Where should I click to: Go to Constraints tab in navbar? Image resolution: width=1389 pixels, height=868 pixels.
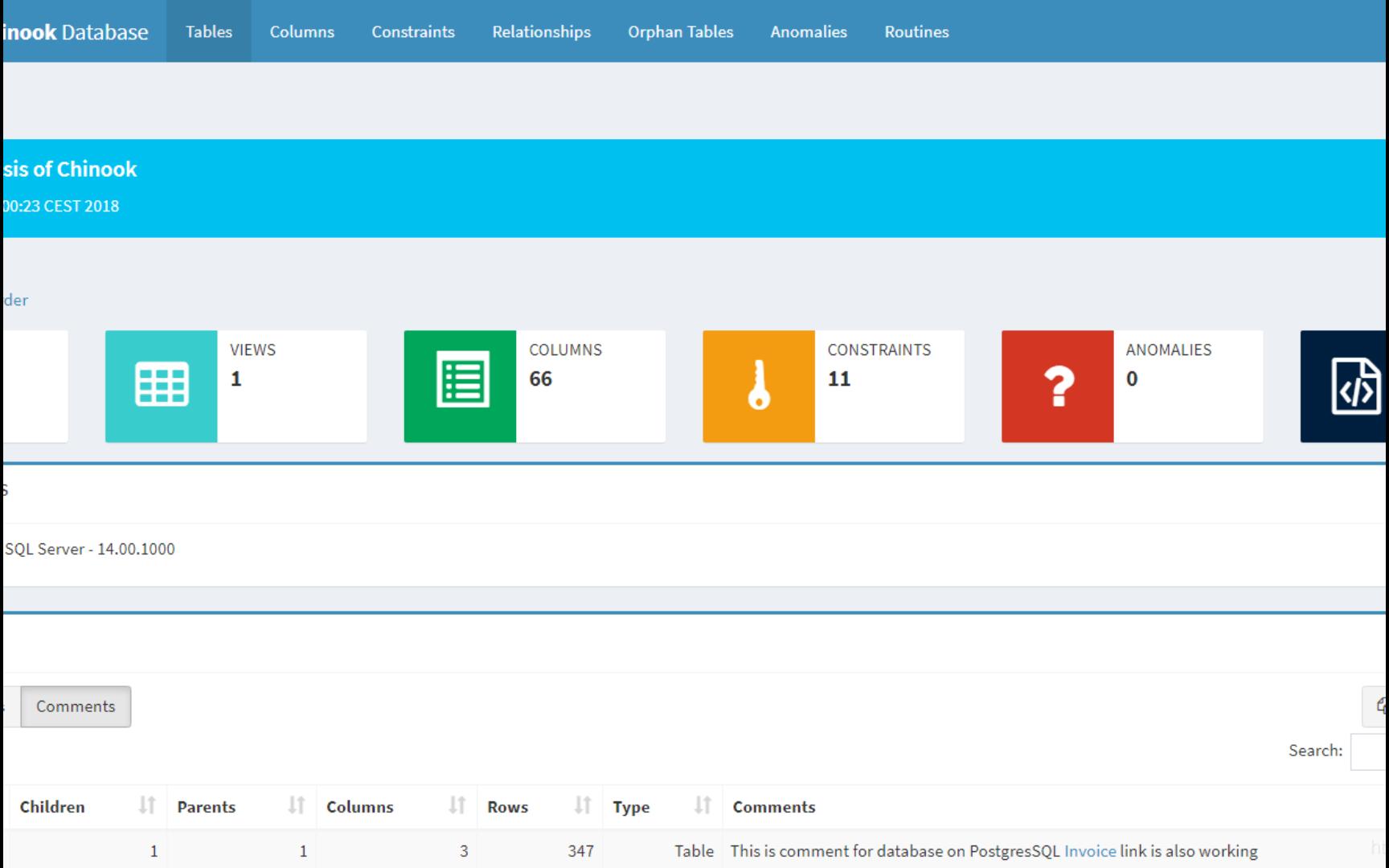[413, 31]
